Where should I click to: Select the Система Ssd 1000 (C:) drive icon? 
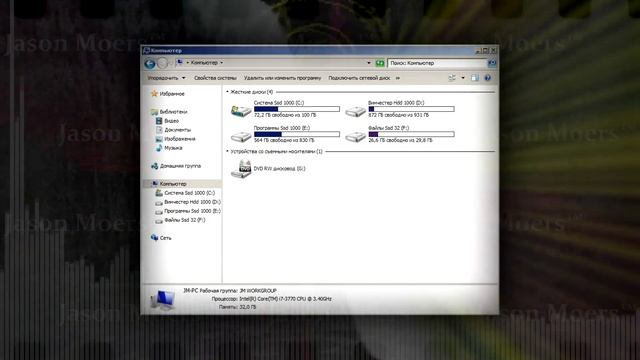[241, 110]
